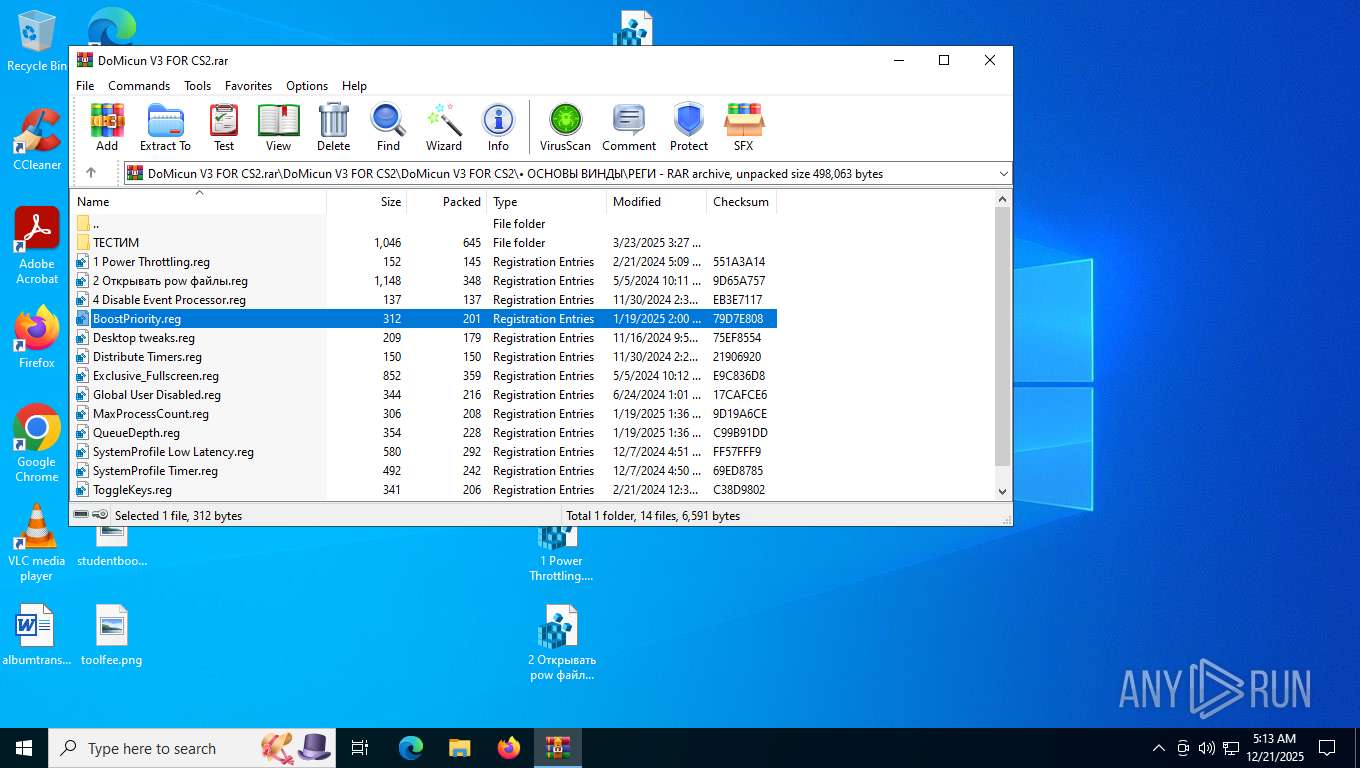Viewport: 1360px width, 768px height.
Task: Click the taskbar search box
Action: (194, 748)
